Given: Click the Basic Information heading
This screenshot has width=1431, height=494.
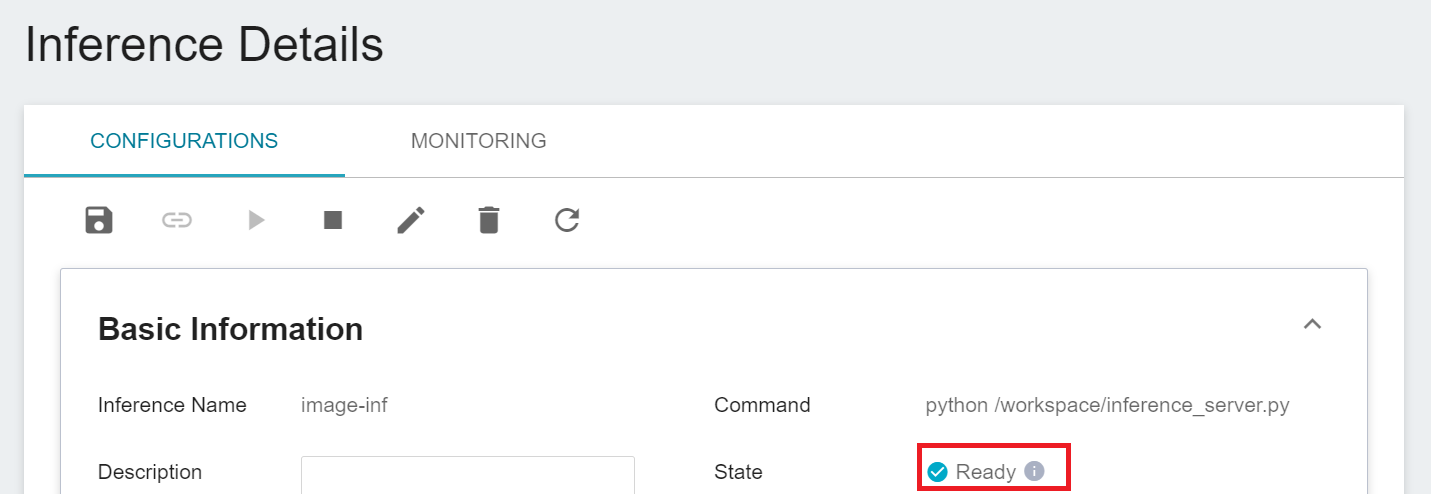Looking at the screenshot, I should coord(230,329).
